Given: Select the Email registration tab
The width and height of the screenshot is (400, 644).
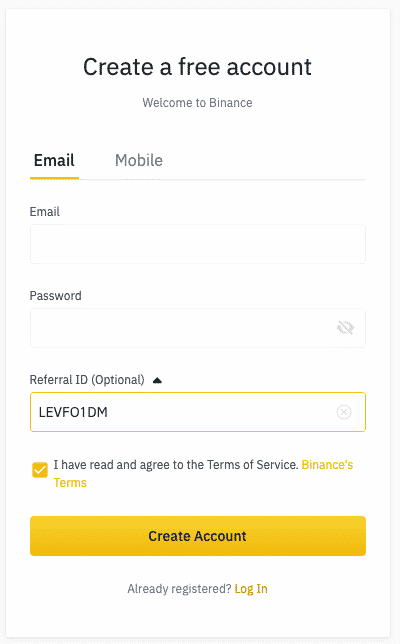Looking at the screenshot, I should pyautogui.click(x=54, y=160).
